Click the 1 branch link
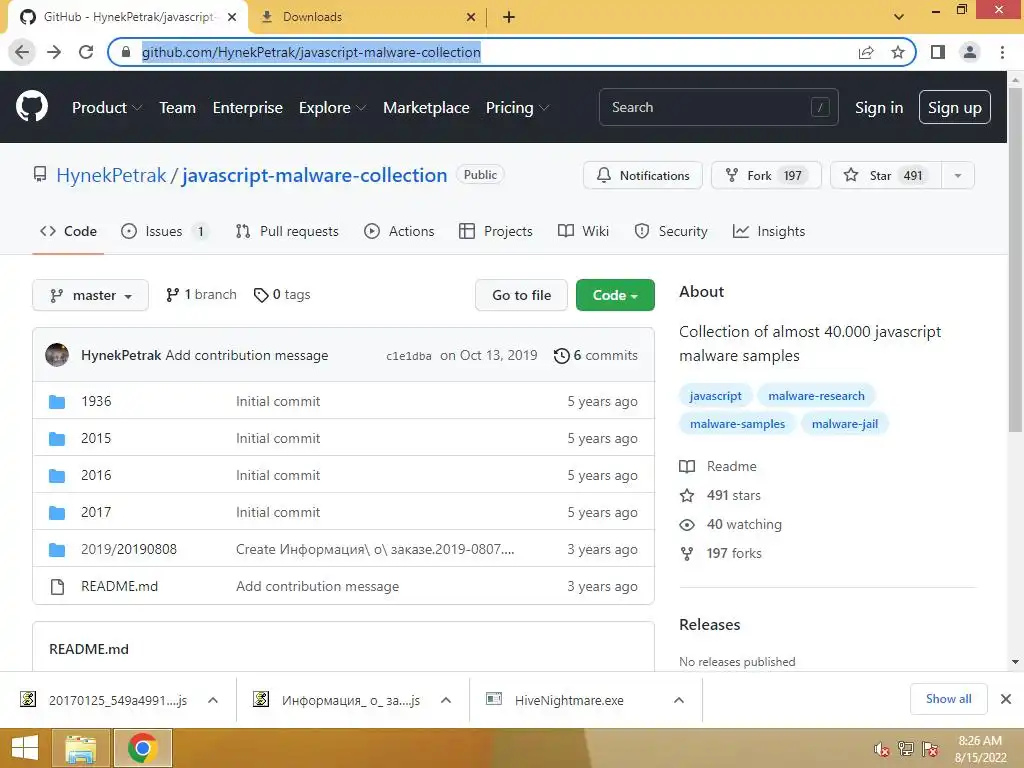This screenshot has height=768, width=1024. click(x=201, y=295)
